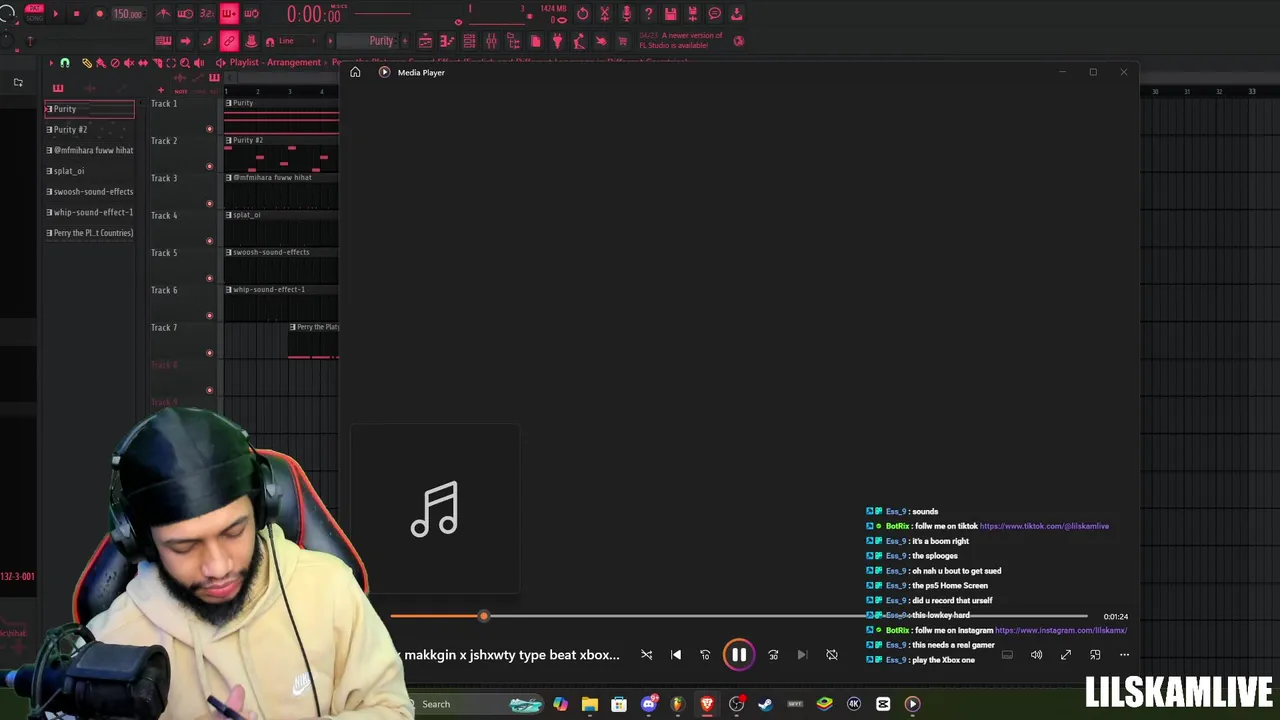1280x720 pixels.
Task: Open the Purity pattern selector
Action: click(373, 41)
